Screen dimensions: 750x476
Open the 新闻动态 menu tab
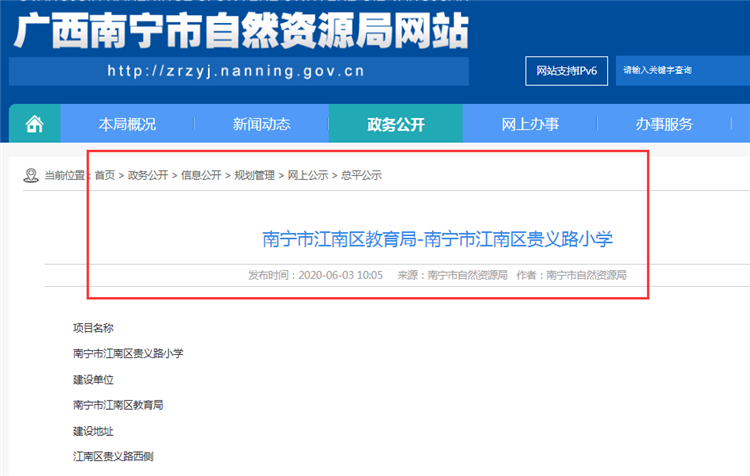coord(262,124)
